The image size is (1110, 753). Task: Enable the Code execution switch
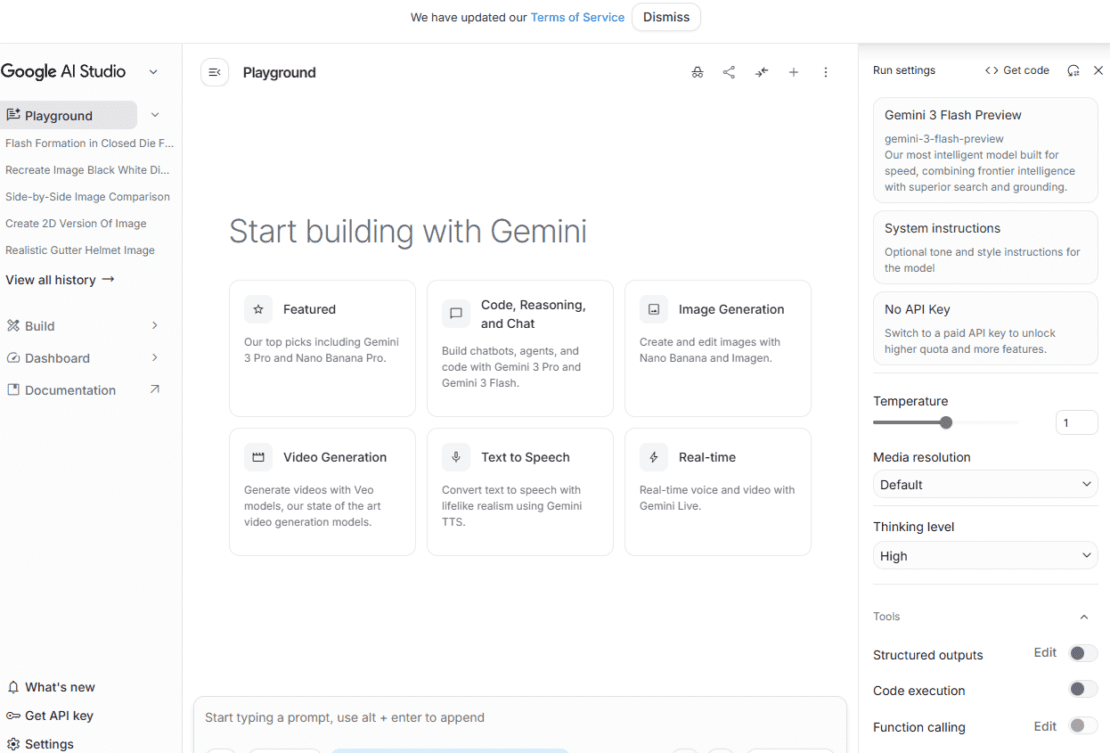(x=1082, y=689)
